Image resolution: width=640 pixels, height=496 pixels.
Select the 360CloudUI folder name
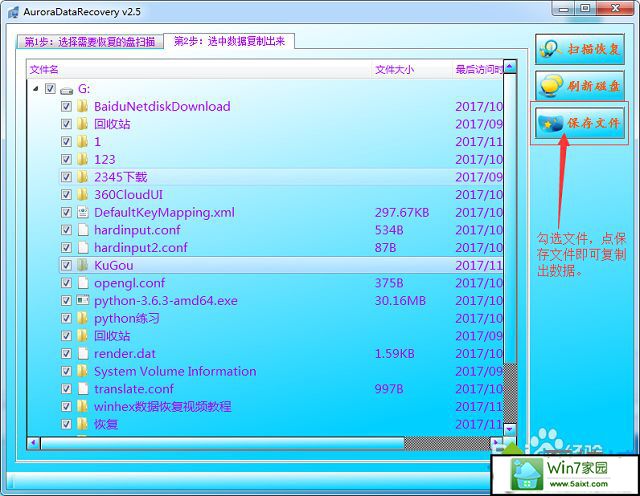coord(129,194)
